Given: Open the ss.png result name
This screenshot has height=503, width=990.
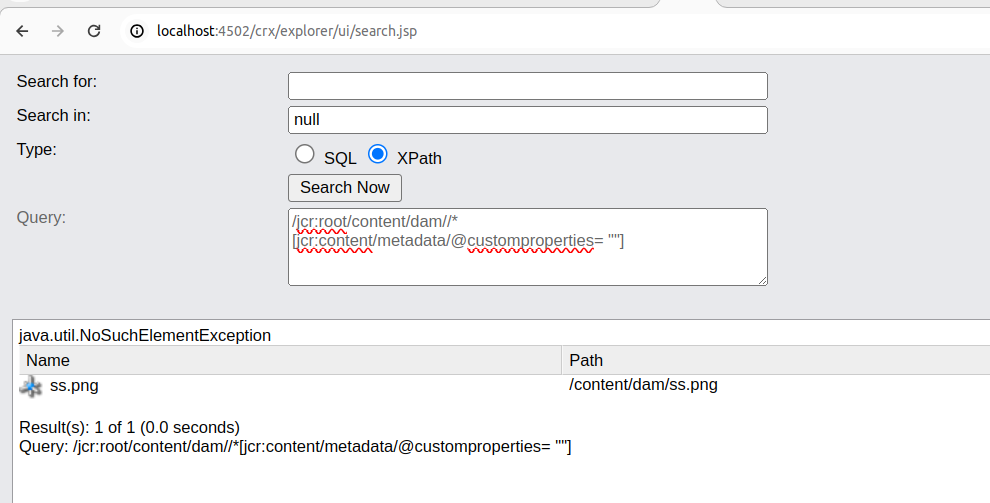Looking at the screenshot, I should (74, 385).
